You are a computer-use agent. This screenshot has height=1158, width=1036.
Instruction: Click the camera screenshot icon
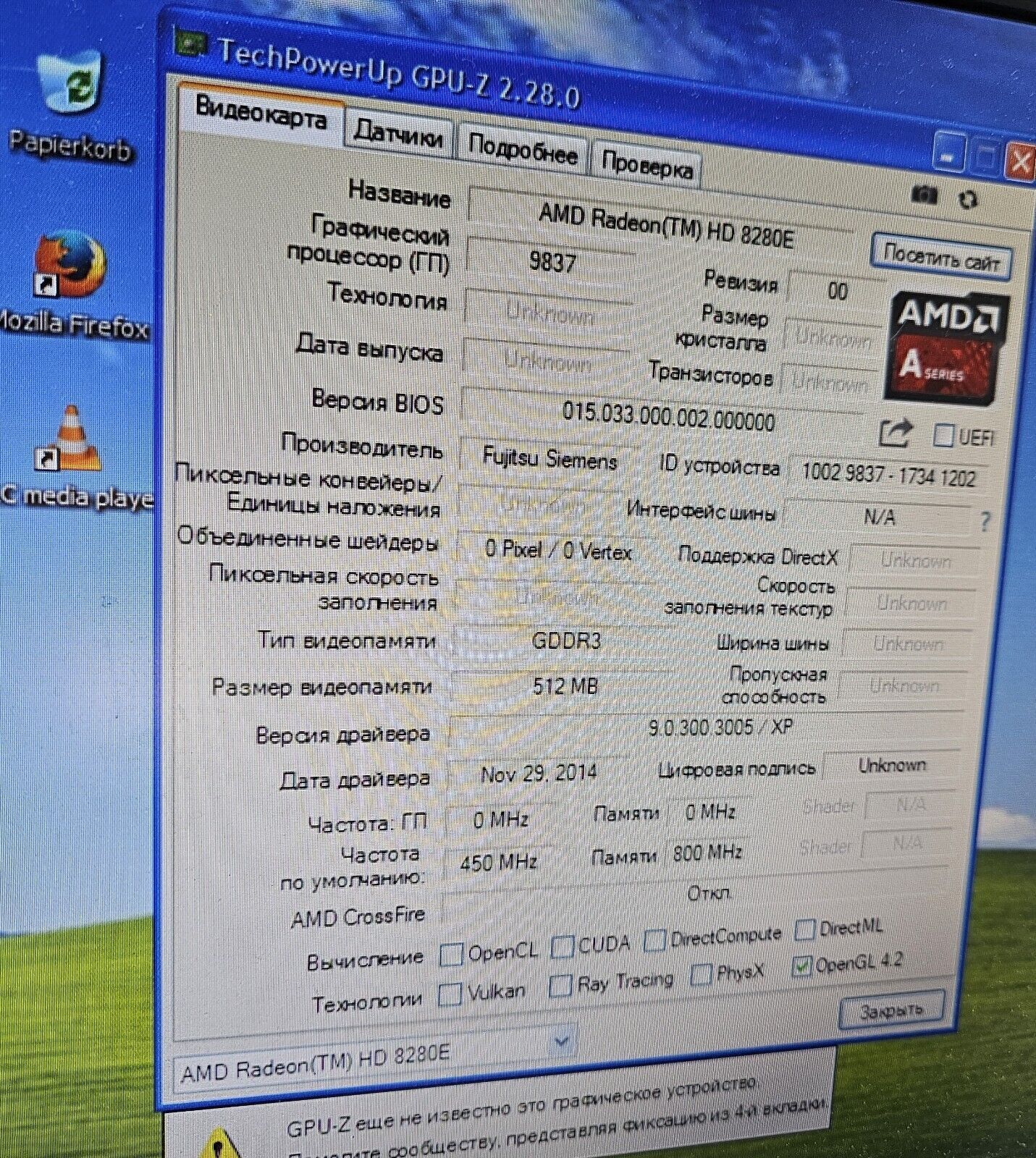924,195
